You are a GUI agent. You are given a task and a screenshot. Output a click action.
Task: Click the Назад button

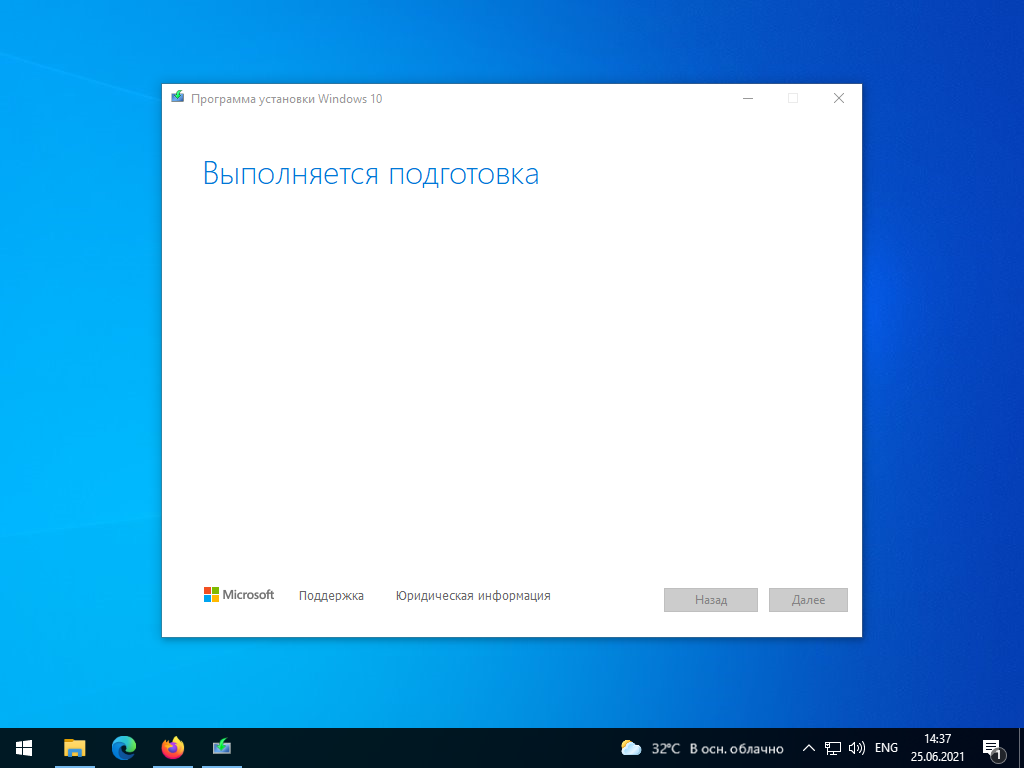[711, 600]
